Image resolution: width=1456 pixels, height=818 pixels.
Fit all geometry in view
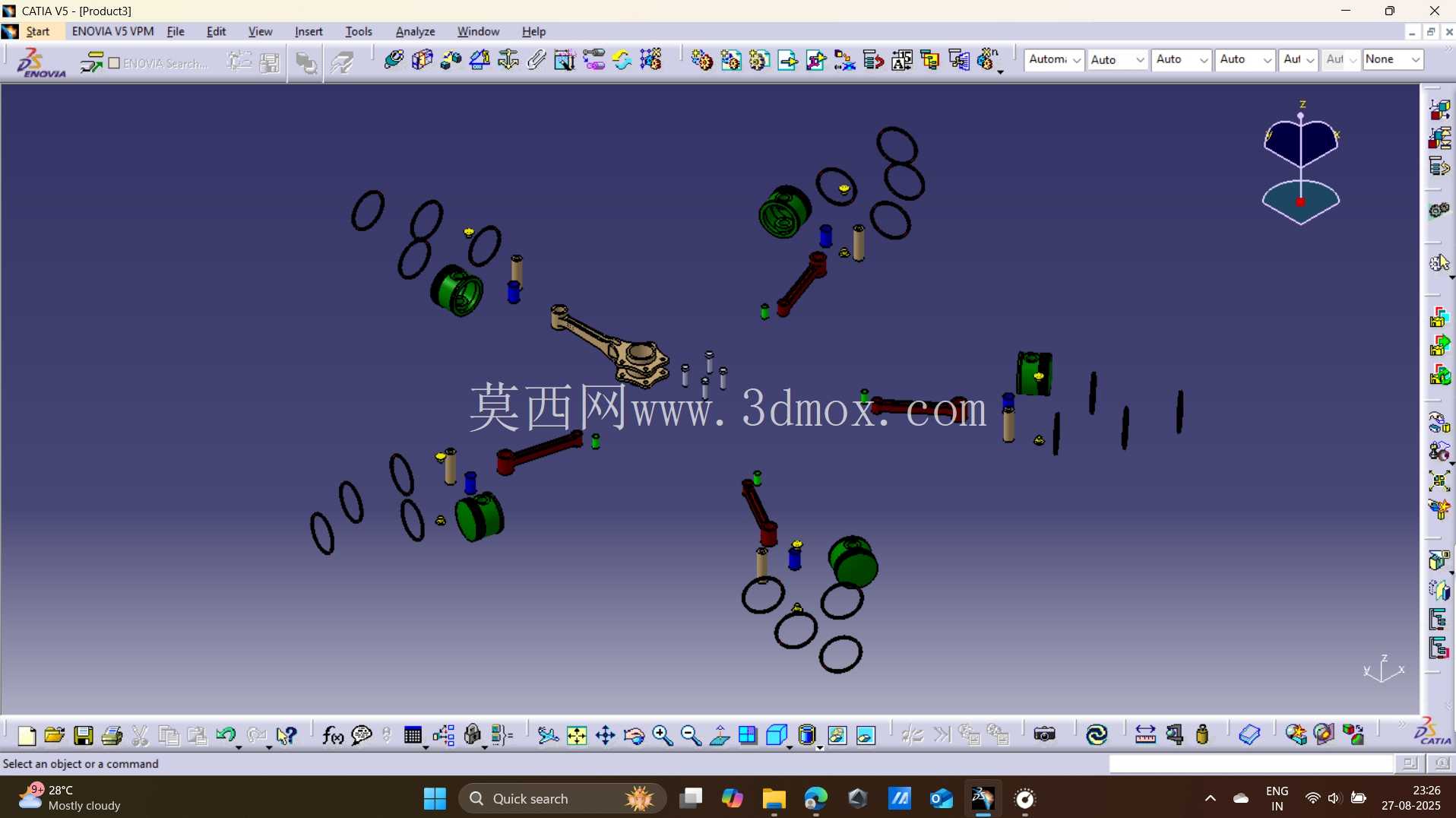pyautogui.click(x=577, y=735)
